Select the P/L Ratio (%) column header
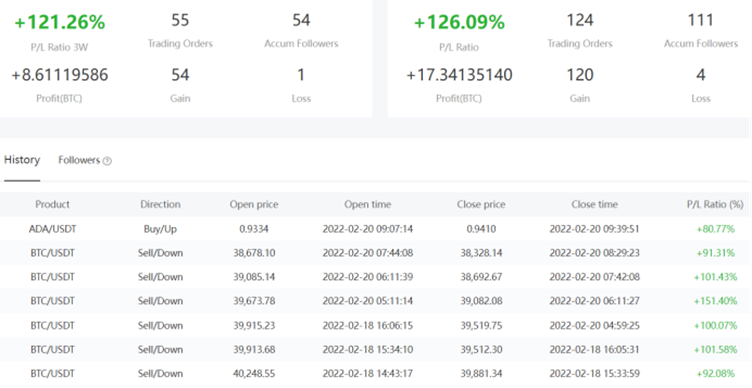 click(715, 204)
